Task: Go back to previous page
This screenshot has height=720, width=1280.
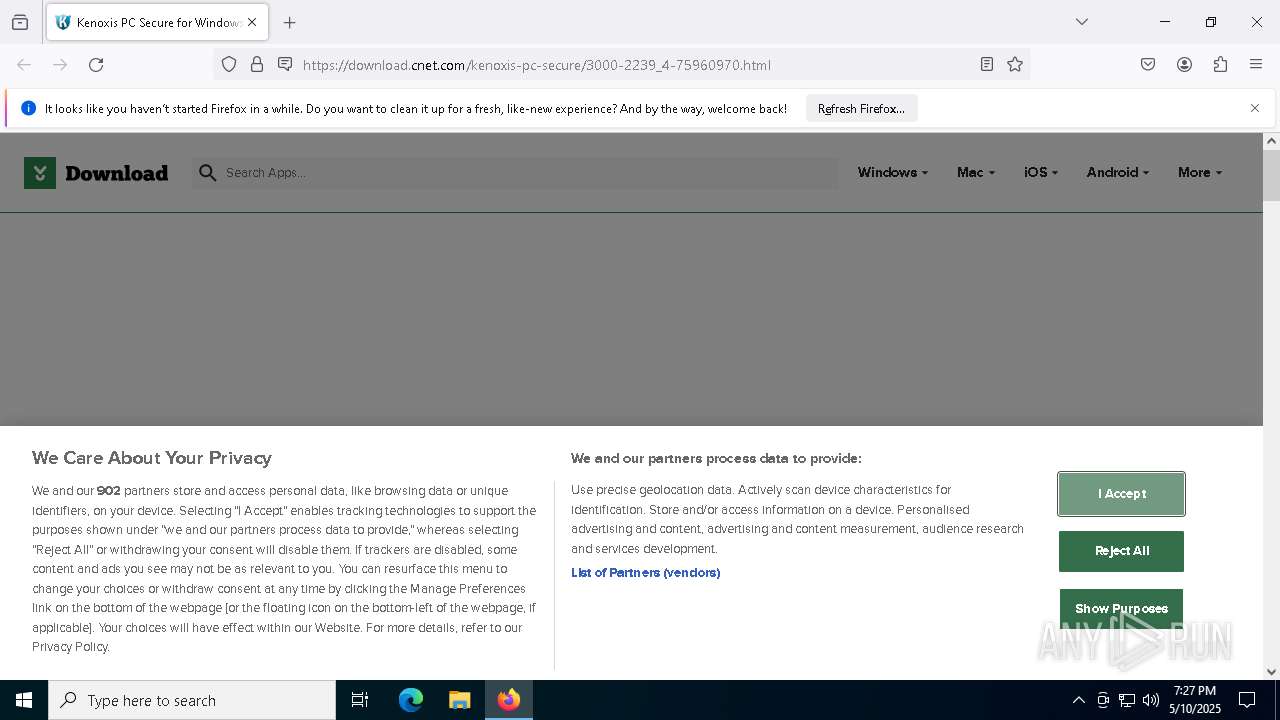Action: [x=24, y=65]
